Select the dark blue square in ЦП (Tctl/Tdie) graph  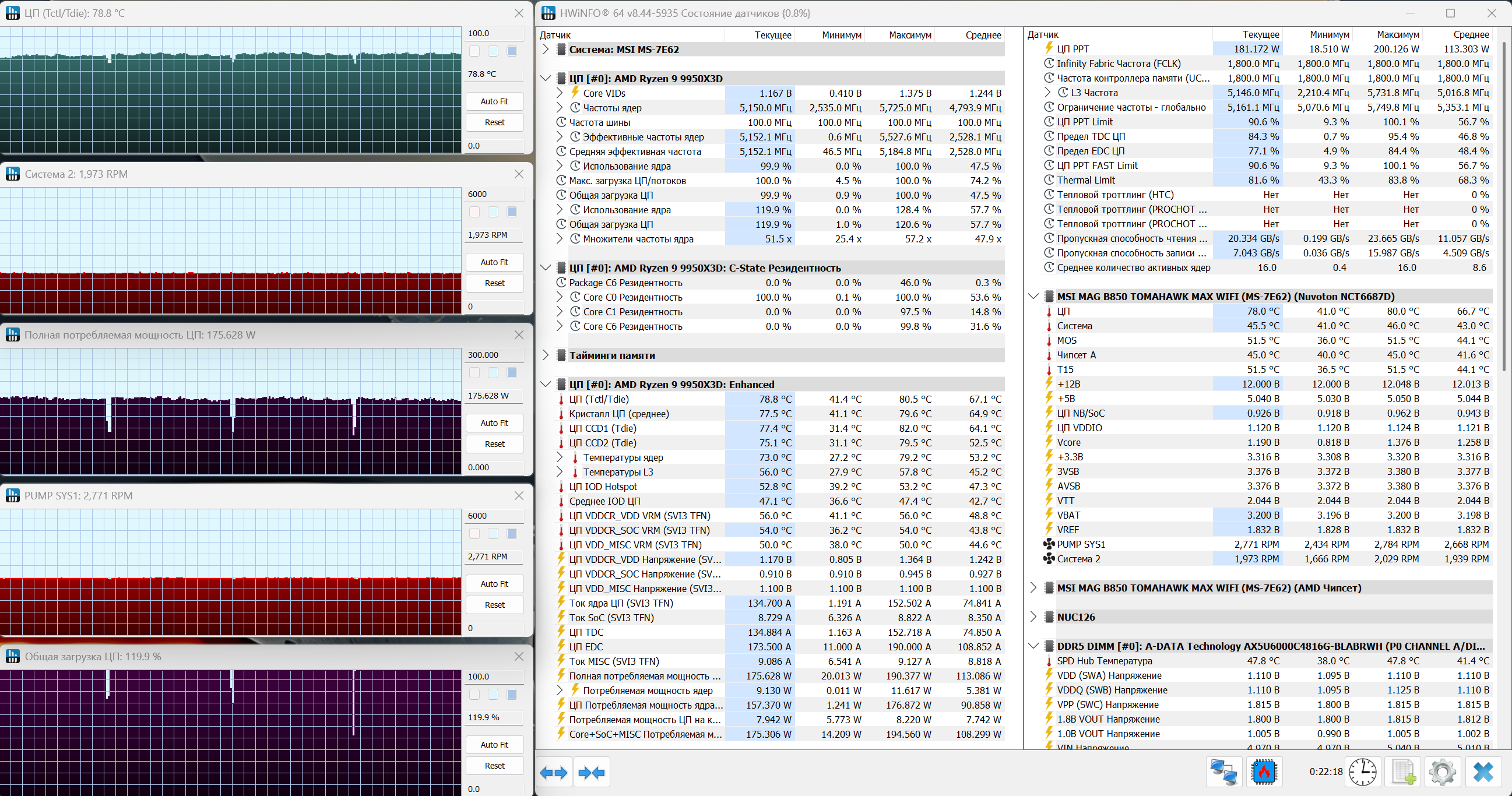tap(512, 52)
